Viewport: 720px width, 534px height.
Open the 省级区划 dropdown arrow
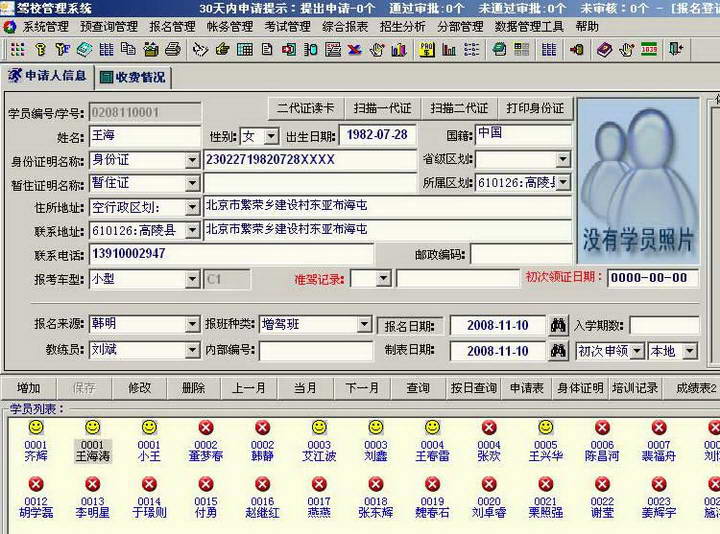tap(563, 159)
